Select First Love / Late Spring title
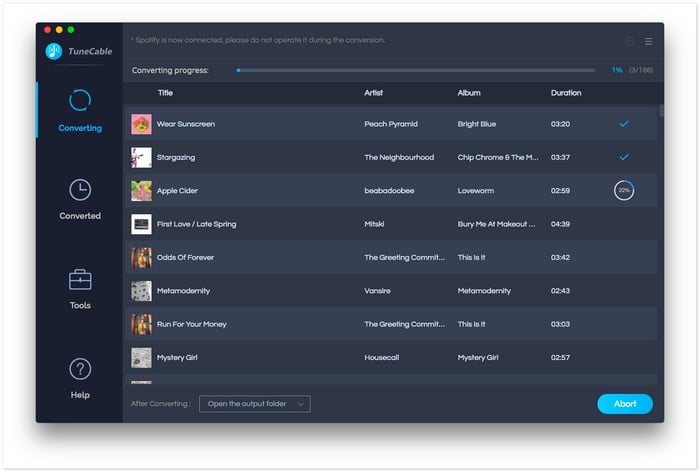The image size is (700, 472). click(x=196, y=224)
